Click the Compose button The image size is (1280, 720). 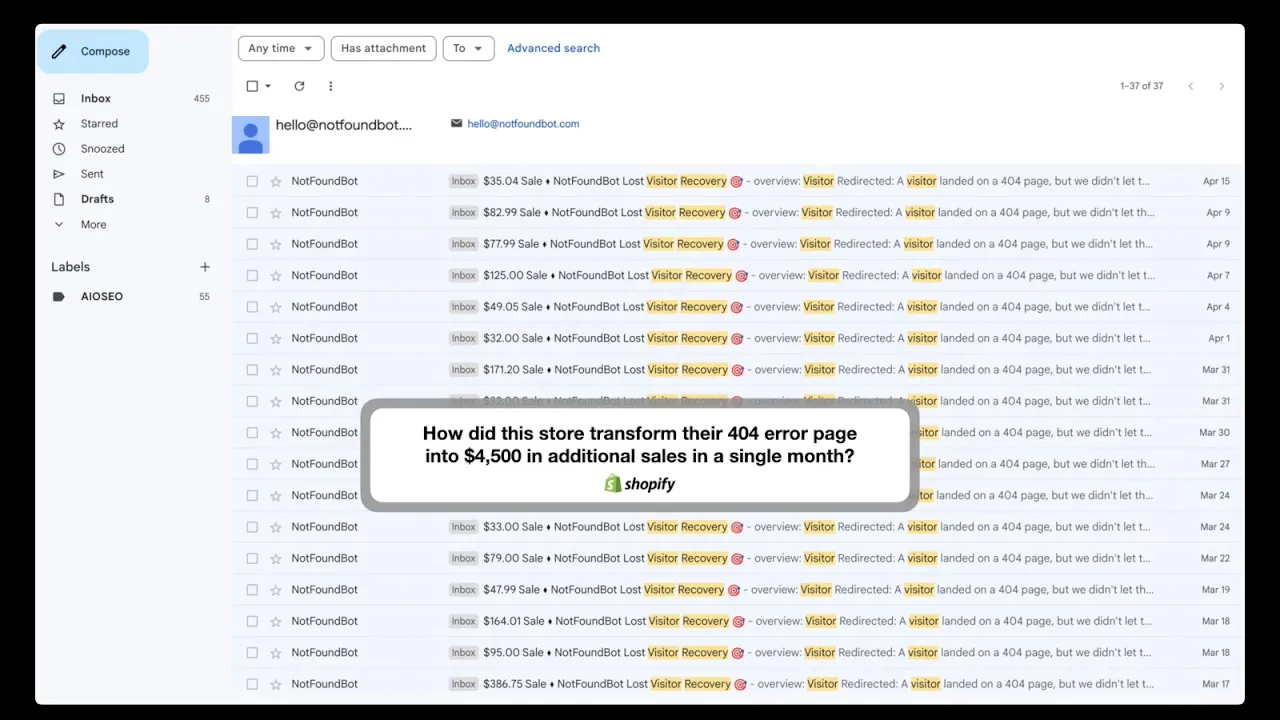point(93,52)
